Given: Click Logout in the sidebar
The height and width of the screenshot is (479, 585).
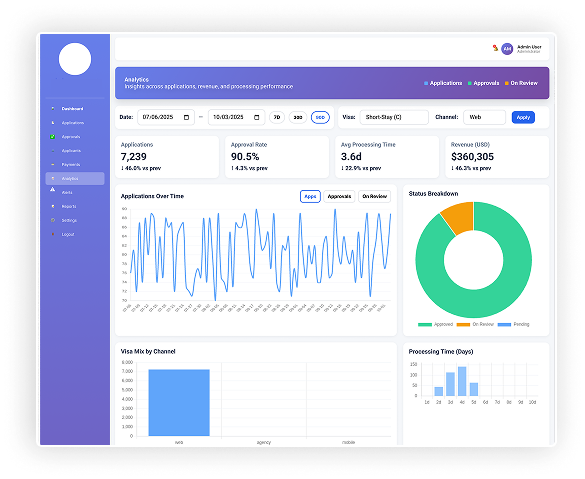Looking at the screenshot, I should [x=75, y=234].
